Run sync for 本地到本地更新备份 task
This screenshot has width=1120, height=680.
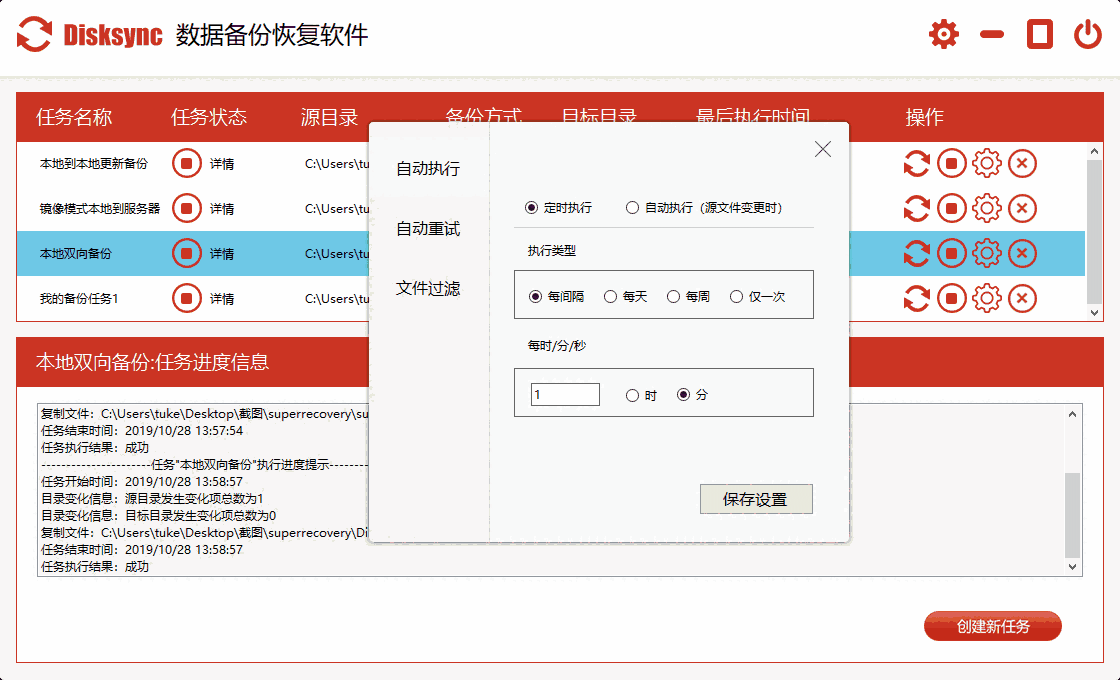(x=916, y=163)
